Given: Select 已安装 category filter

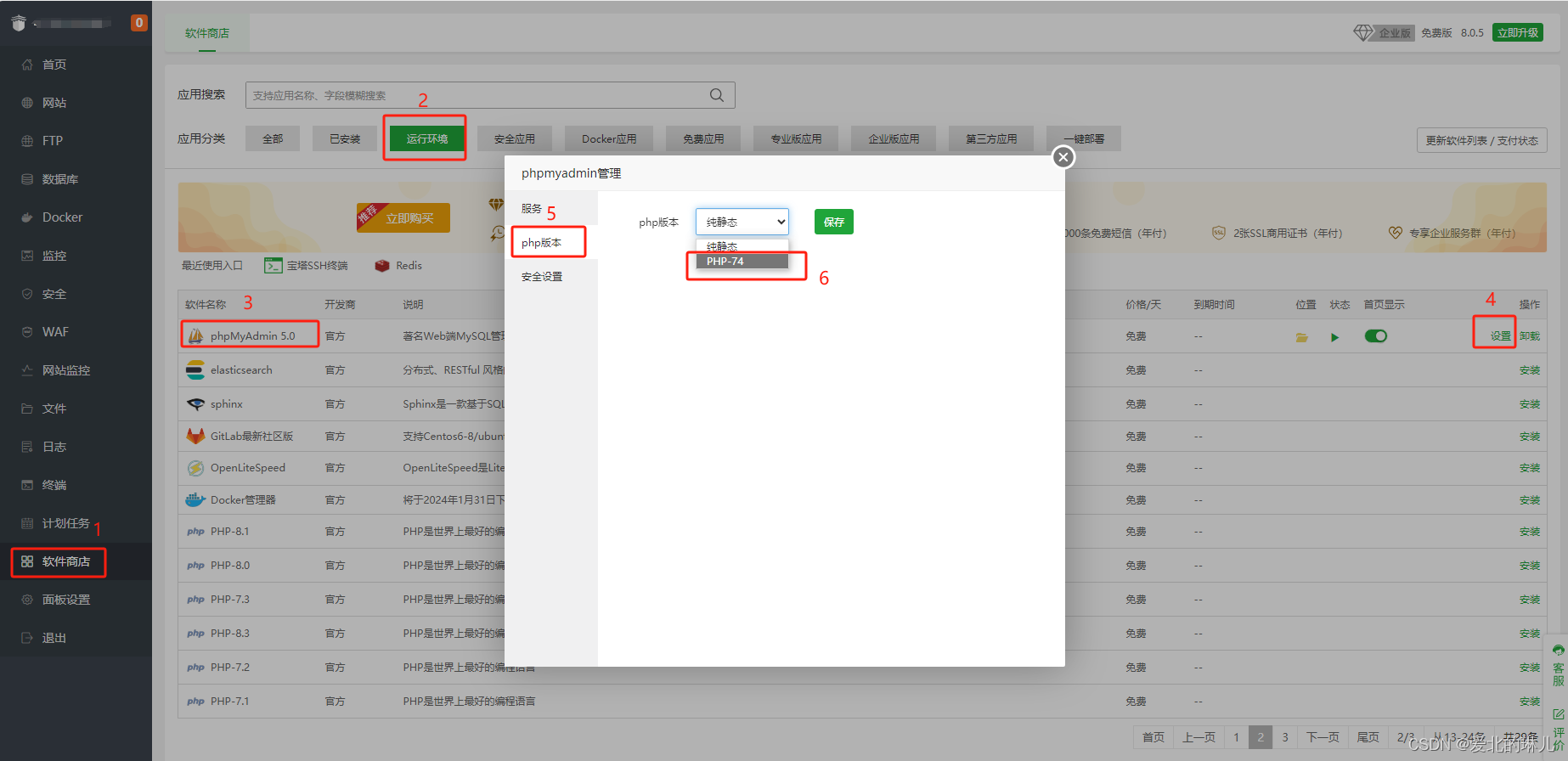Looking at the screenshot, I should 345,138.
